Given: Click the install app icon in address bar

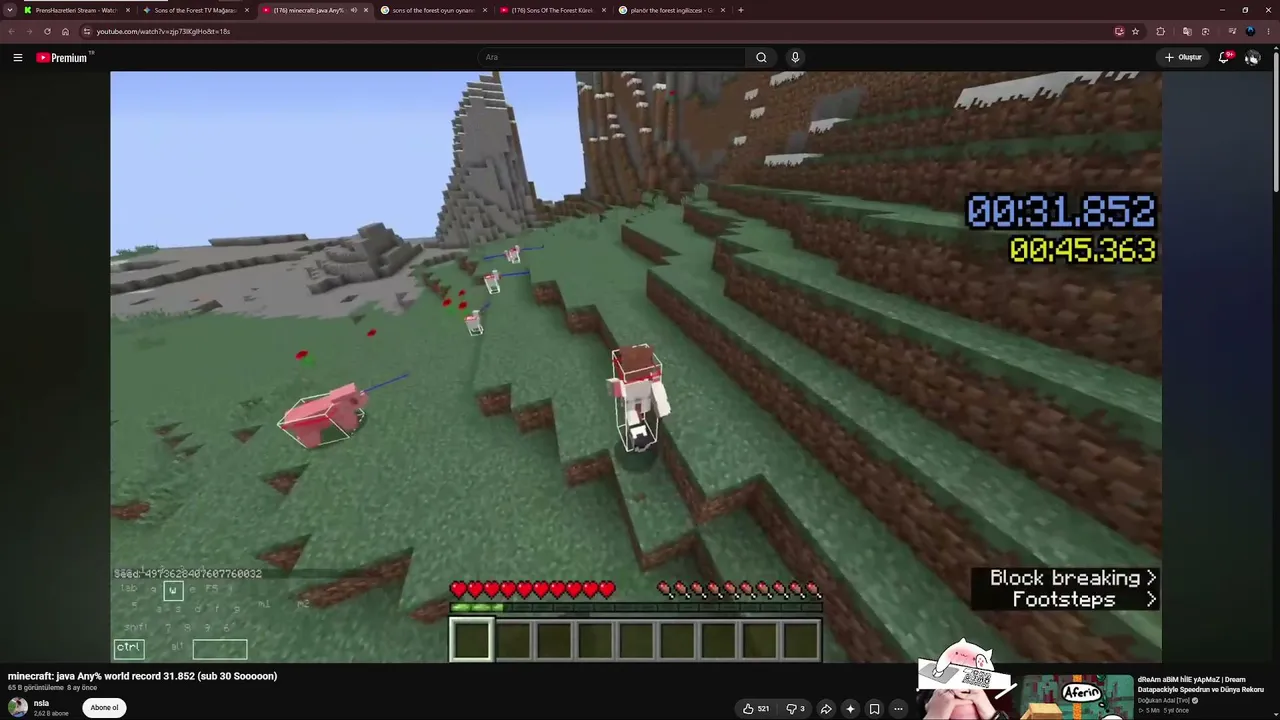Looking at the screenshot, I should tap(1119, 31).
